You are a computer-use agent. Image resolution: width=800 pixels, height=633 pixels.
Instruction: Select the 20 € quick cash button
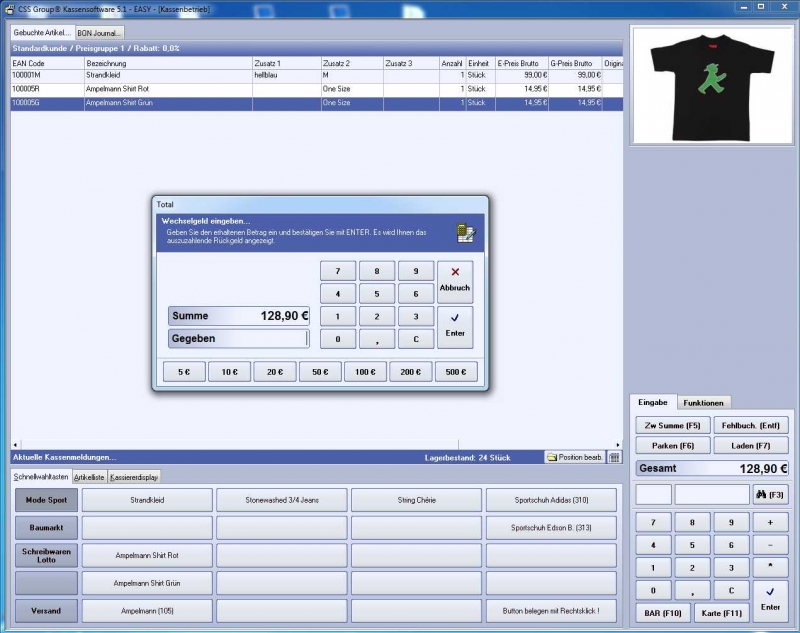coord(275,372)
